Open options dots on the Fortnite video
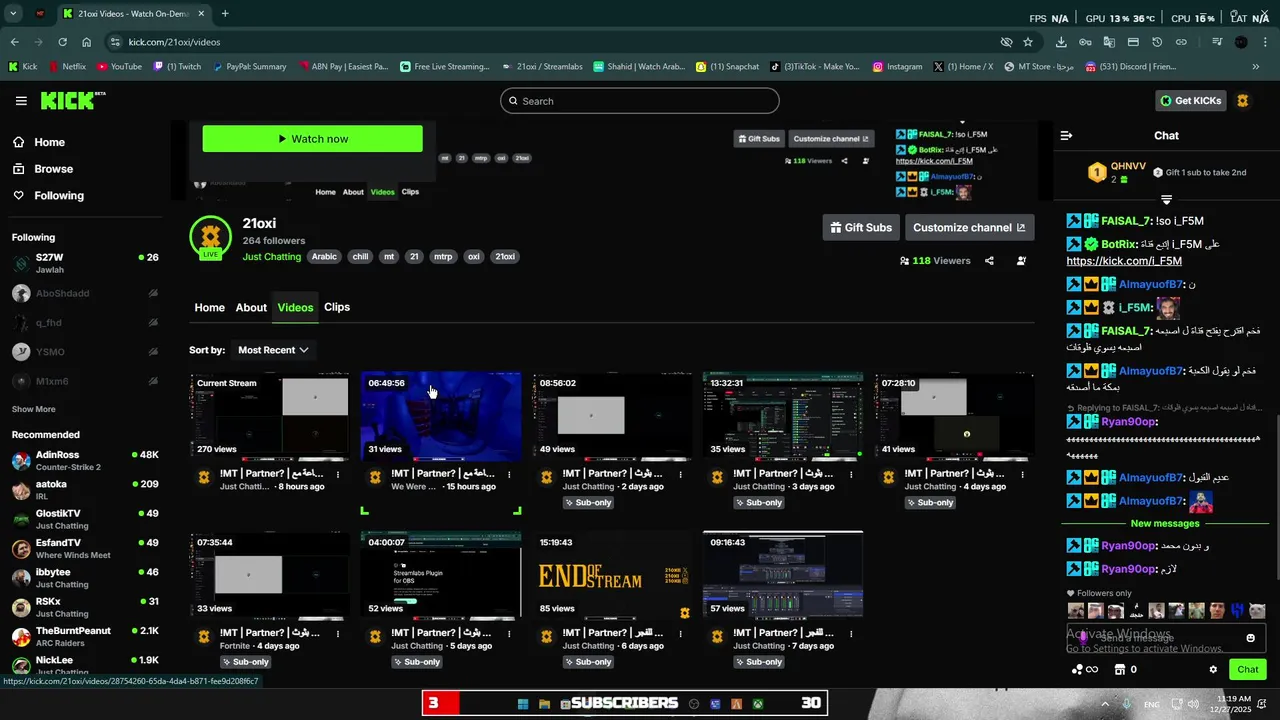This screenshot has height=720, width=1280. pos(338,634)
